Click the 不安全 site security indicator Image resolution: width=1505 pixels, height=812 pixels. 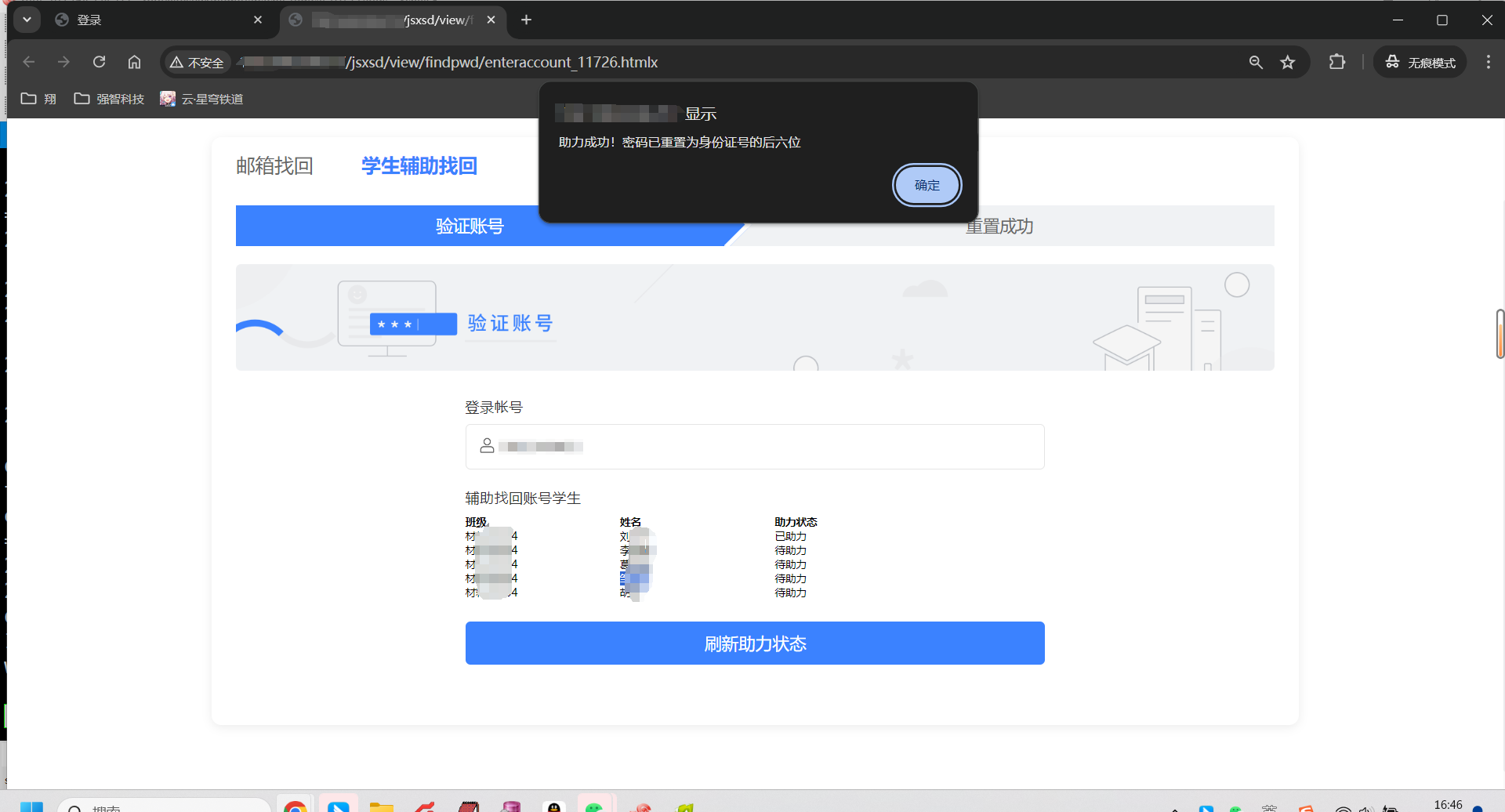[197, 62]
